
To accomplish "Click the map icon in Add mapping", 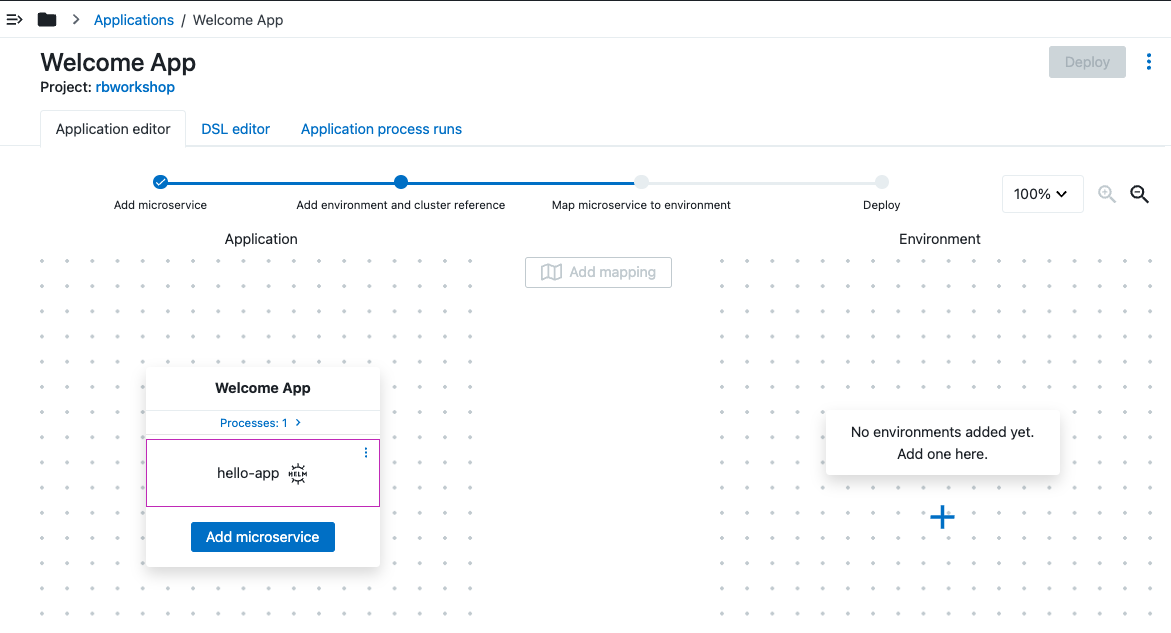I will 551,272.
